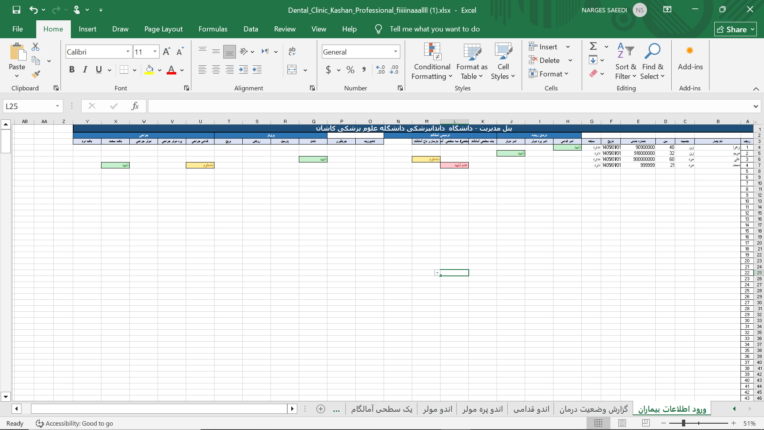The image size is (764, 430).
Task: Align text to the right
Action: (x=229, y=70)
